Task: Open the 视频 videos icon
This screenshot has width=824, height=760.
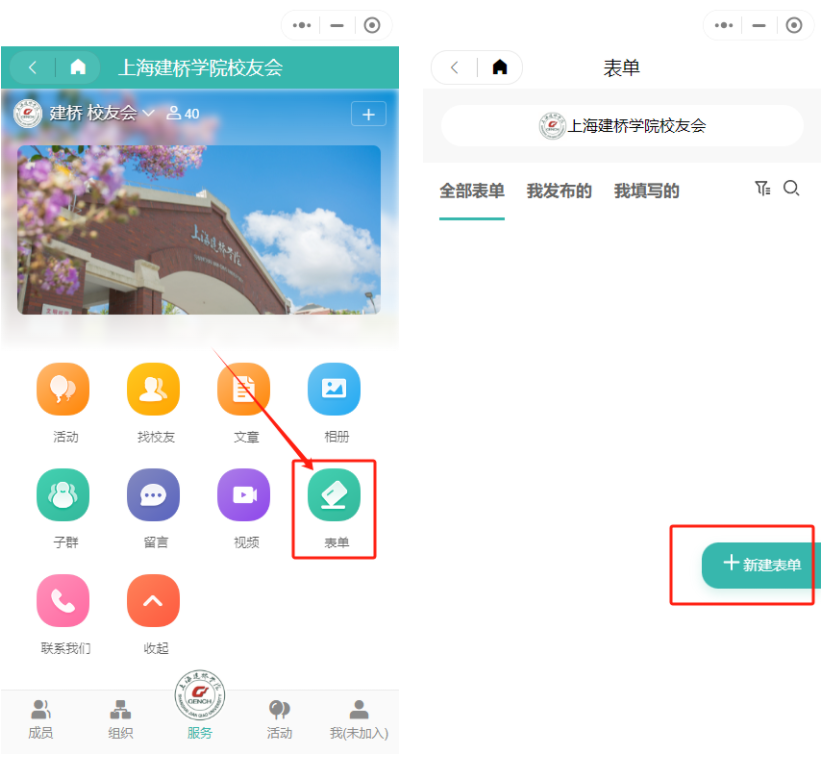Action: coord(243,494)
